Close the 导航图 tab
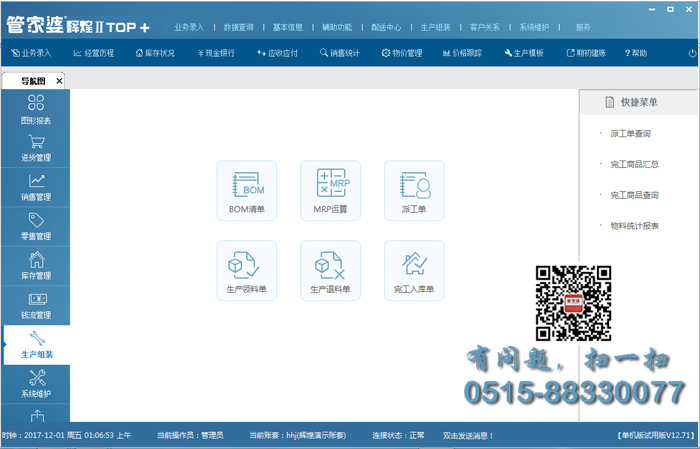Screen dimensions: 700x449 59,81
